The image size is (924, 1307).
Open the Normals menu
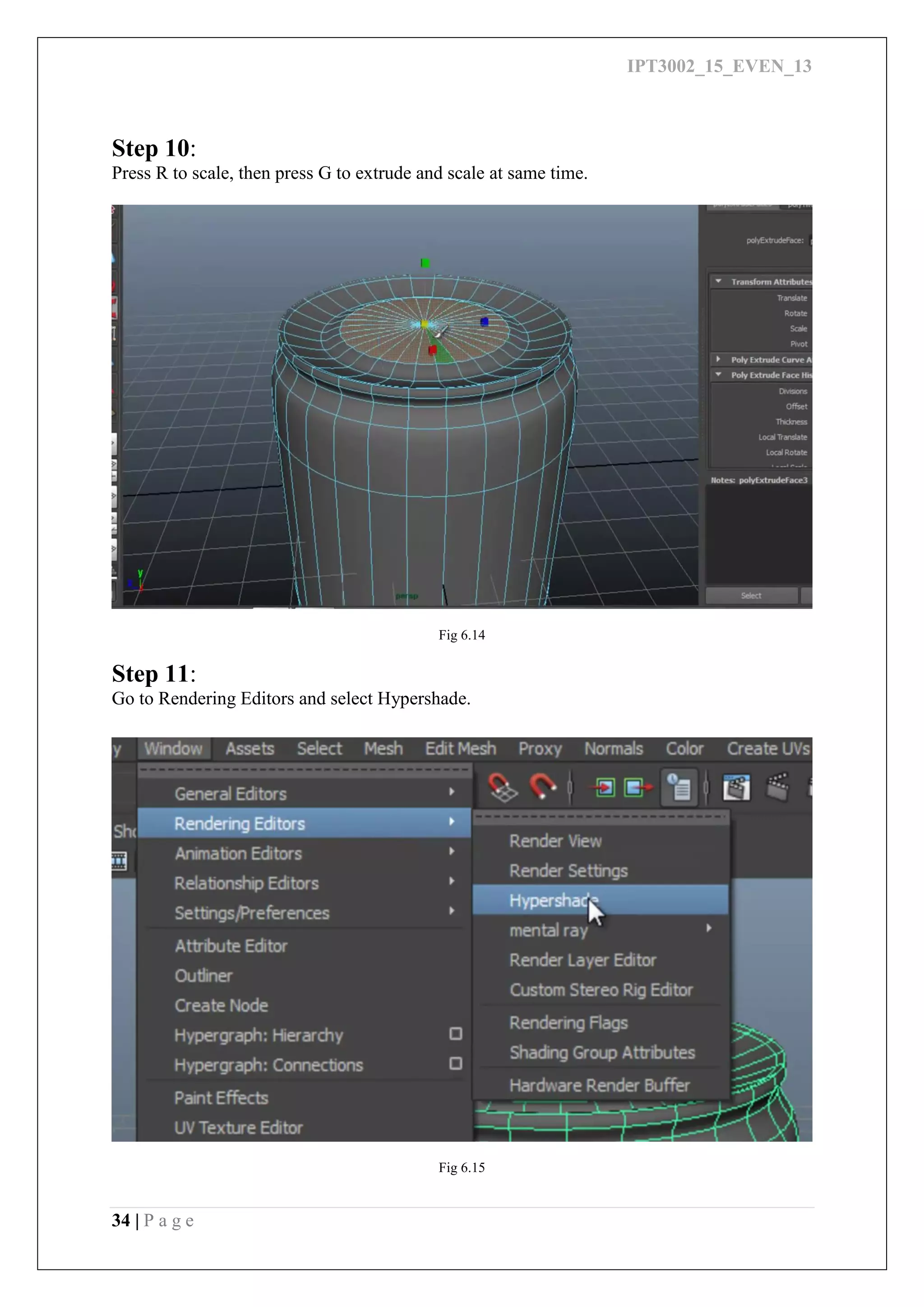click(614, 749)
